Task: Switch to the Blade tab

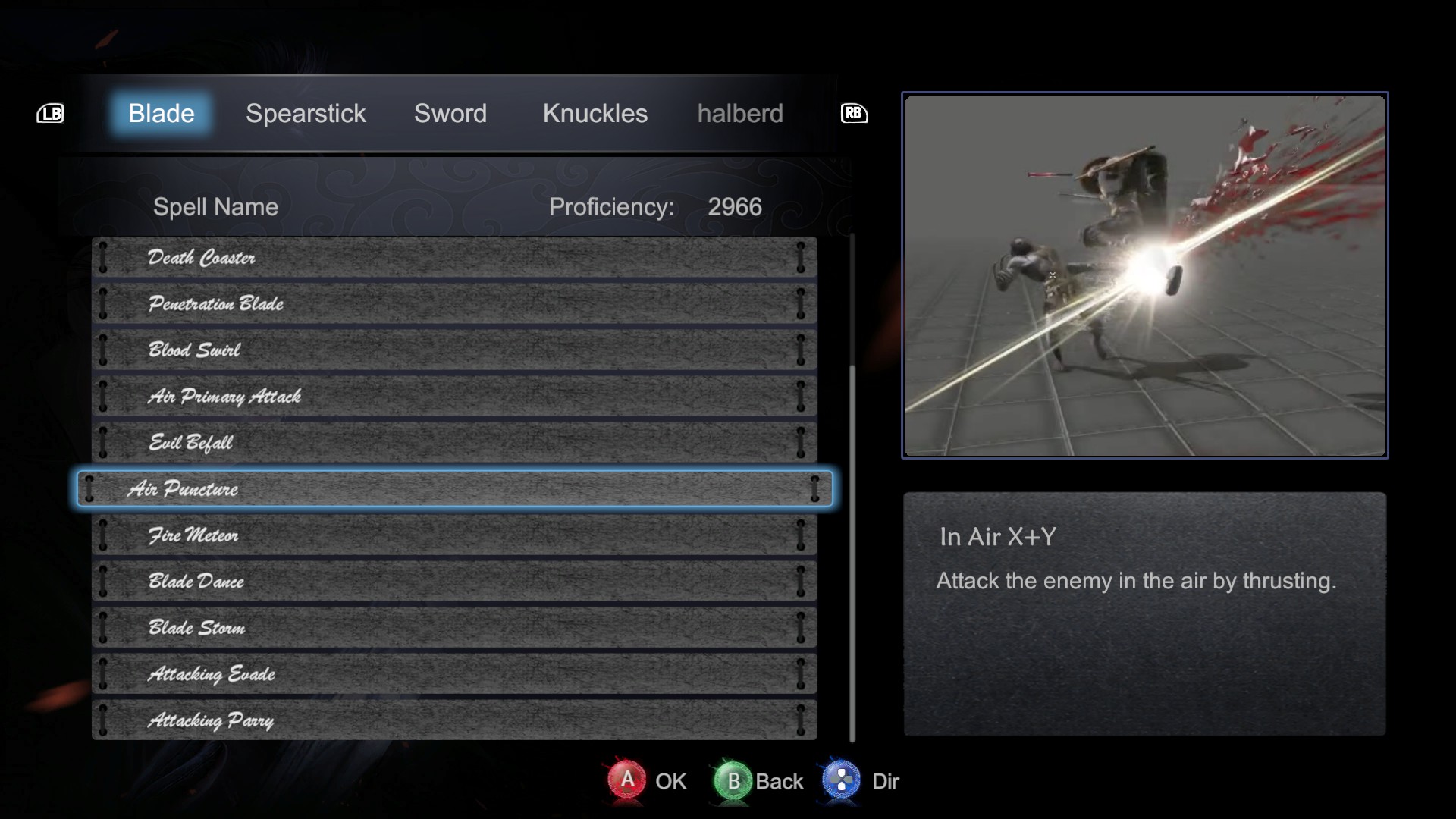Action: [x=161, y=114]
